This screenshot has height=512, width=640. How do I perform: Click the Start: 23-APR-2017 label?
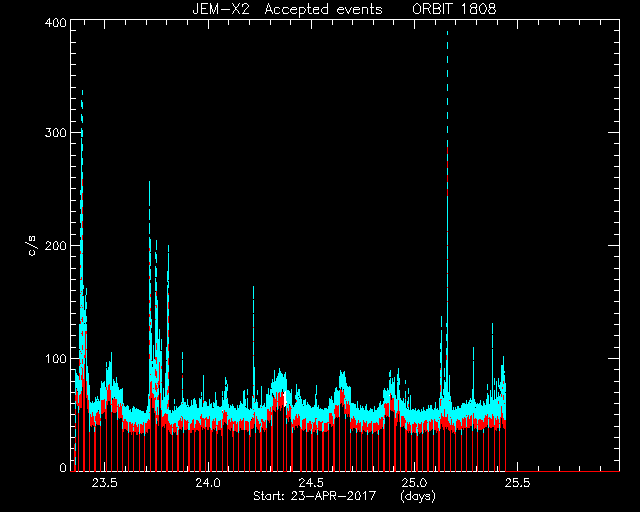314,496
